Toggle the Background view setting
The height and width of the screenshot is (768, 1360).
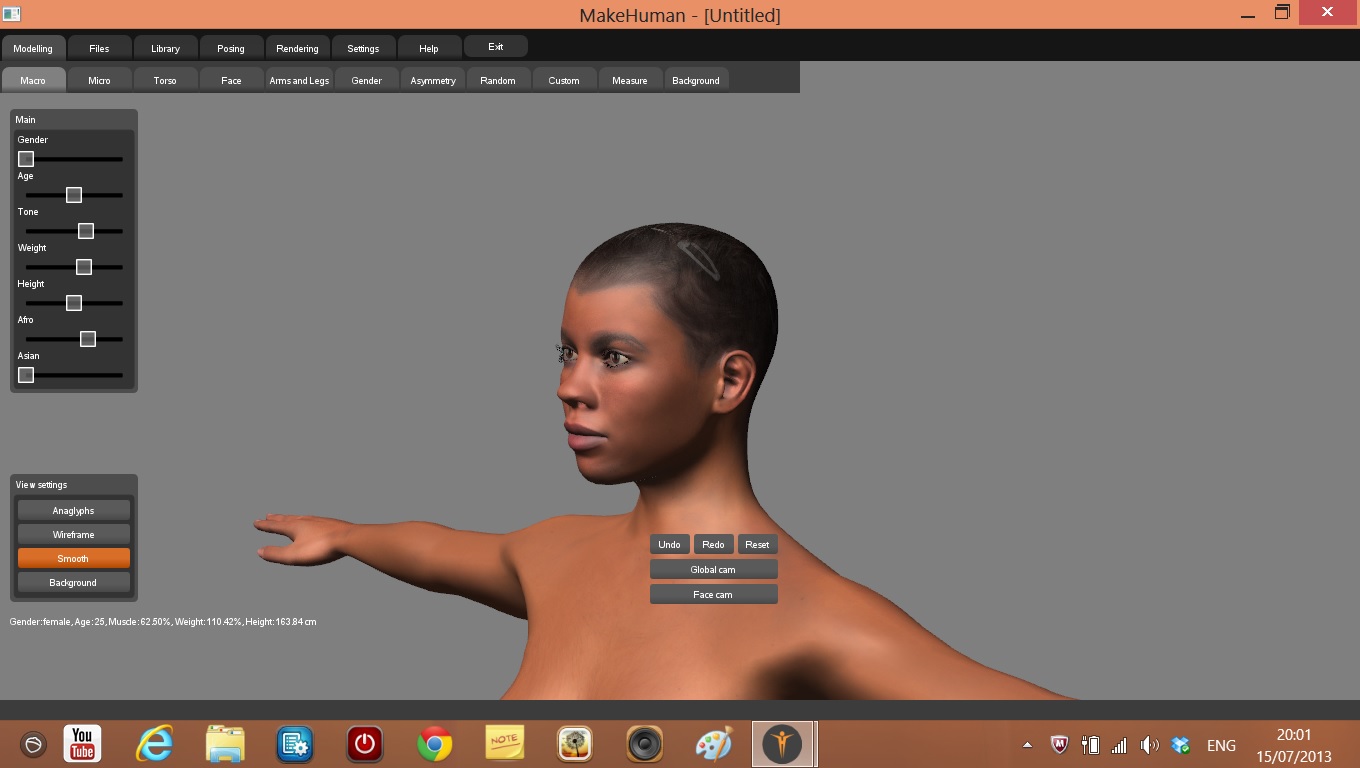point(73,582)
